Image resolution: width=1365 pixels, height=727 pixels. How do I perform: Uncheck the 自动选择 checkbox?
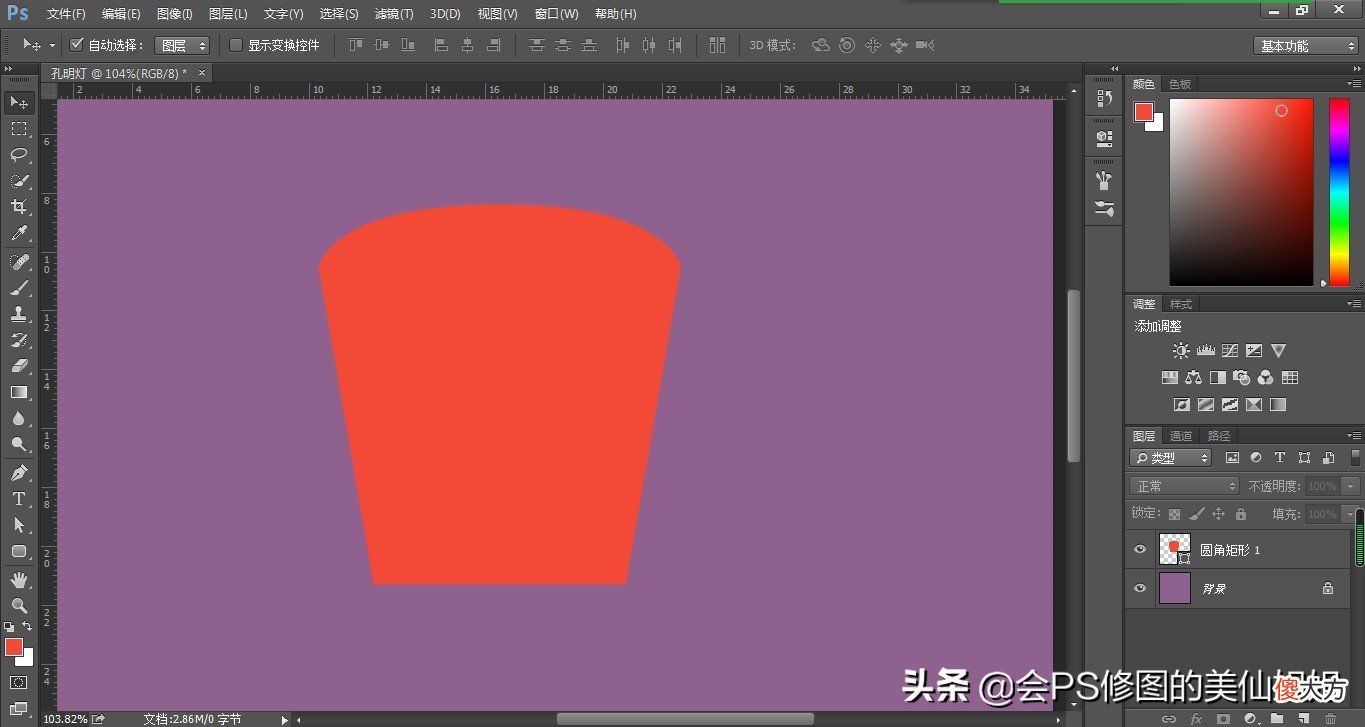point(76,45)
